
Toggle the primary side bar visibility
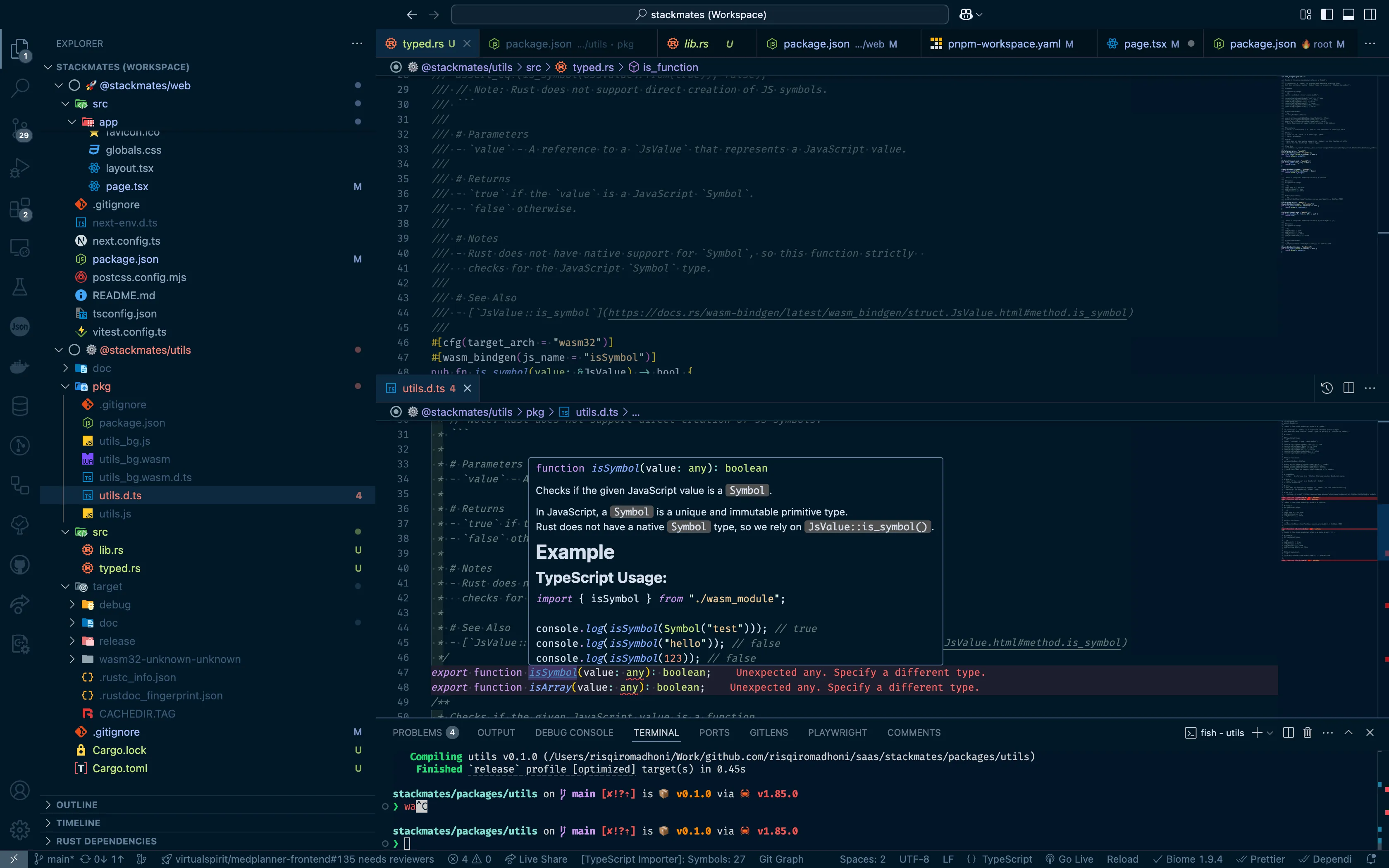coord(1327,14)
